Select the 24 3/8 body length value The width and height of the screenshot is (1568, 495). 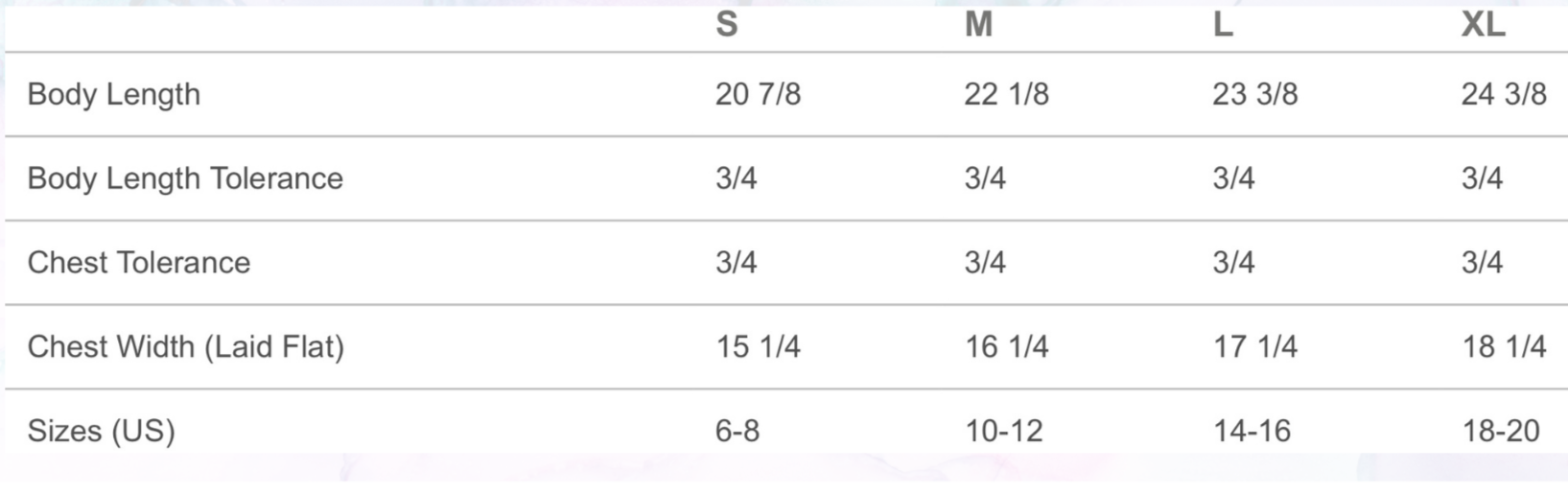[x=1503, y=94]
